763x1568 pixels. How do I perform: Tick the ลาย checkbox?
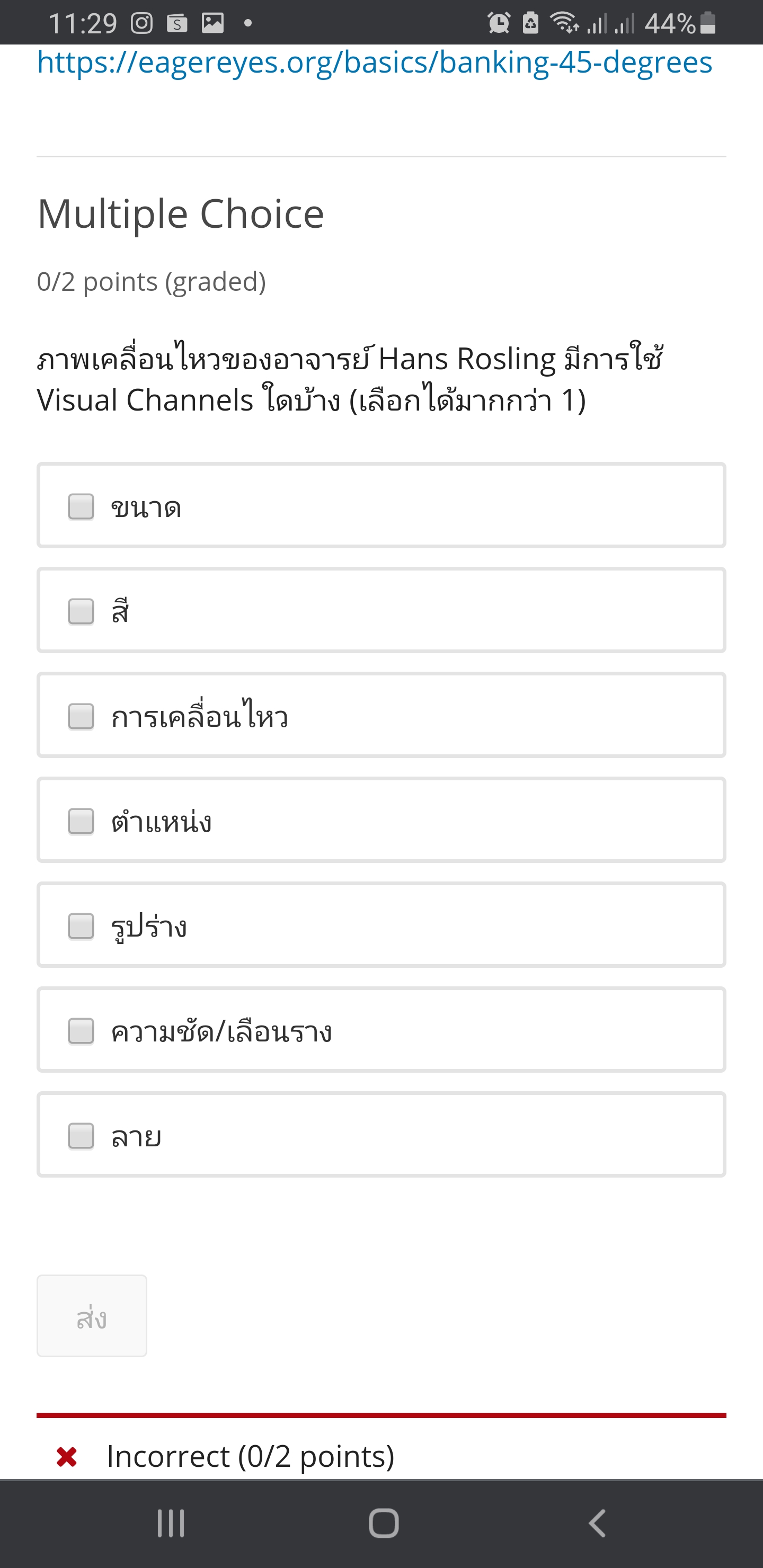(x=81, y=1136)
